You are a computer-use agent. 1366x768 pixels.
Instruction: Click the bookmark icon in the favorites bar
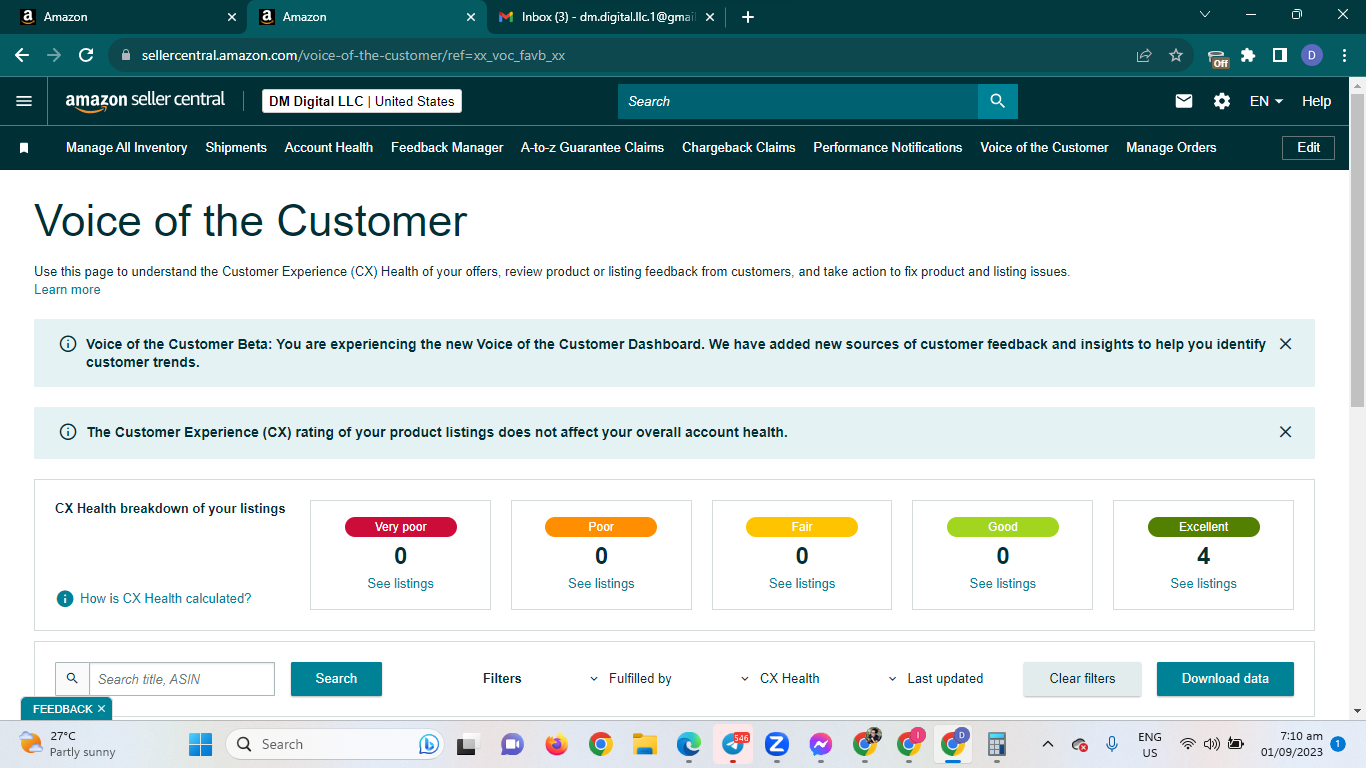[x=24, y=148]
